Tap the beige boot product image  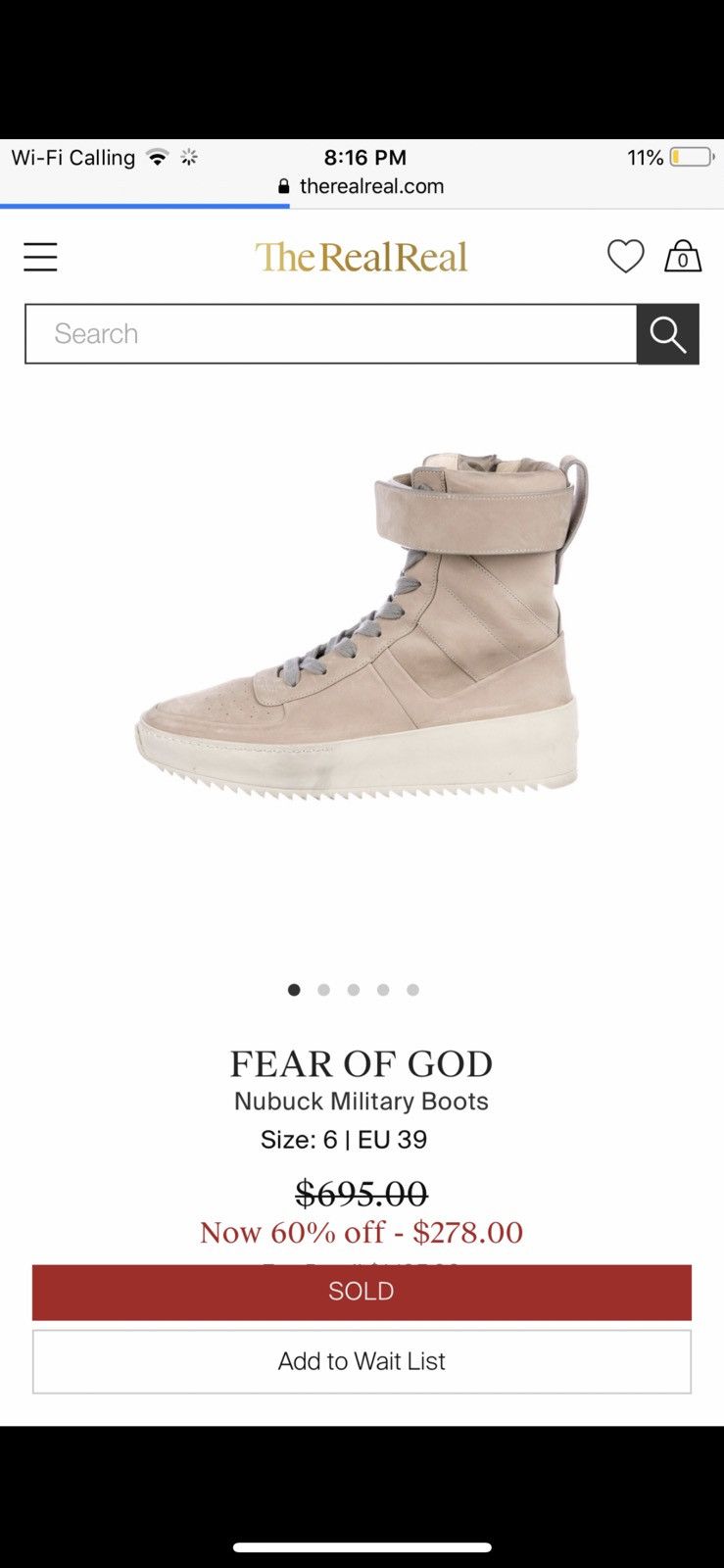pyautogui.click(x=362, y=624)
